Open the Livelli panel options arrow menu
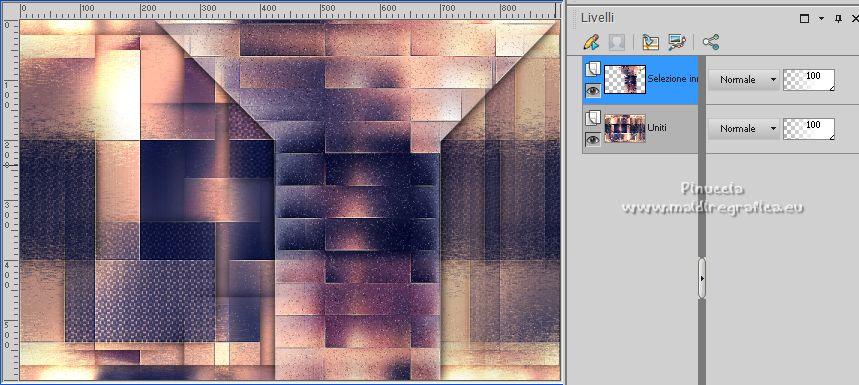The height and width of the screenshot is (385, 859). (821, 19)
